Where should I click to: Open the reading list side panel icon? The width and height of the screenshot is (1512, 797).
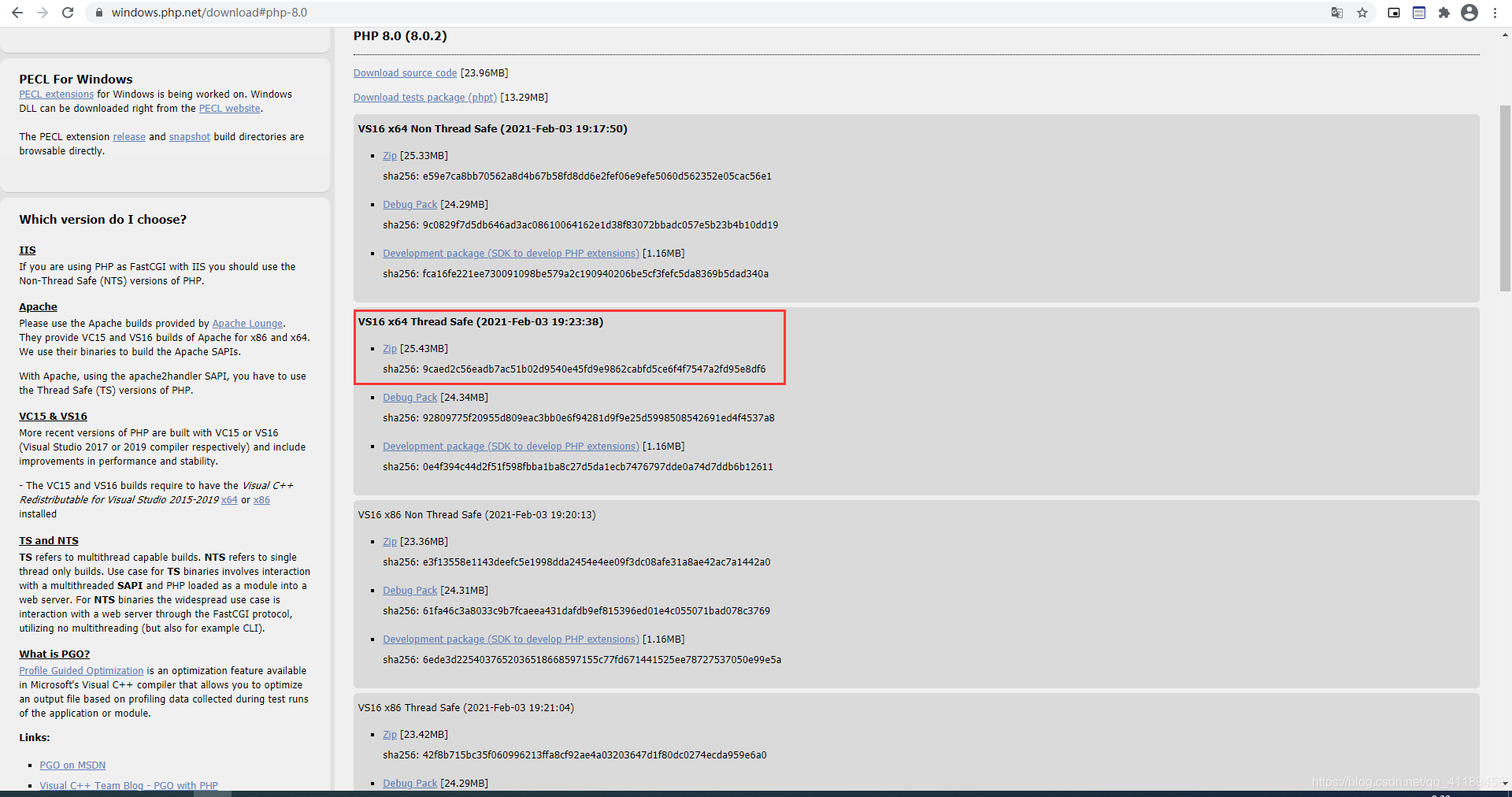(x=1419, y=13)
